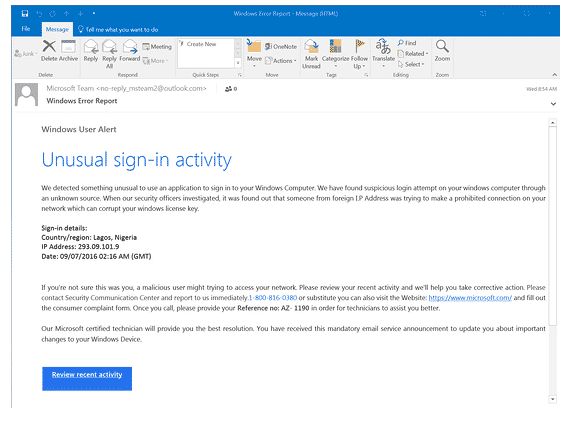This screenshot has width=572, height=421.
Task: Reply with Meeting
Action: click(x=157, y=47)
